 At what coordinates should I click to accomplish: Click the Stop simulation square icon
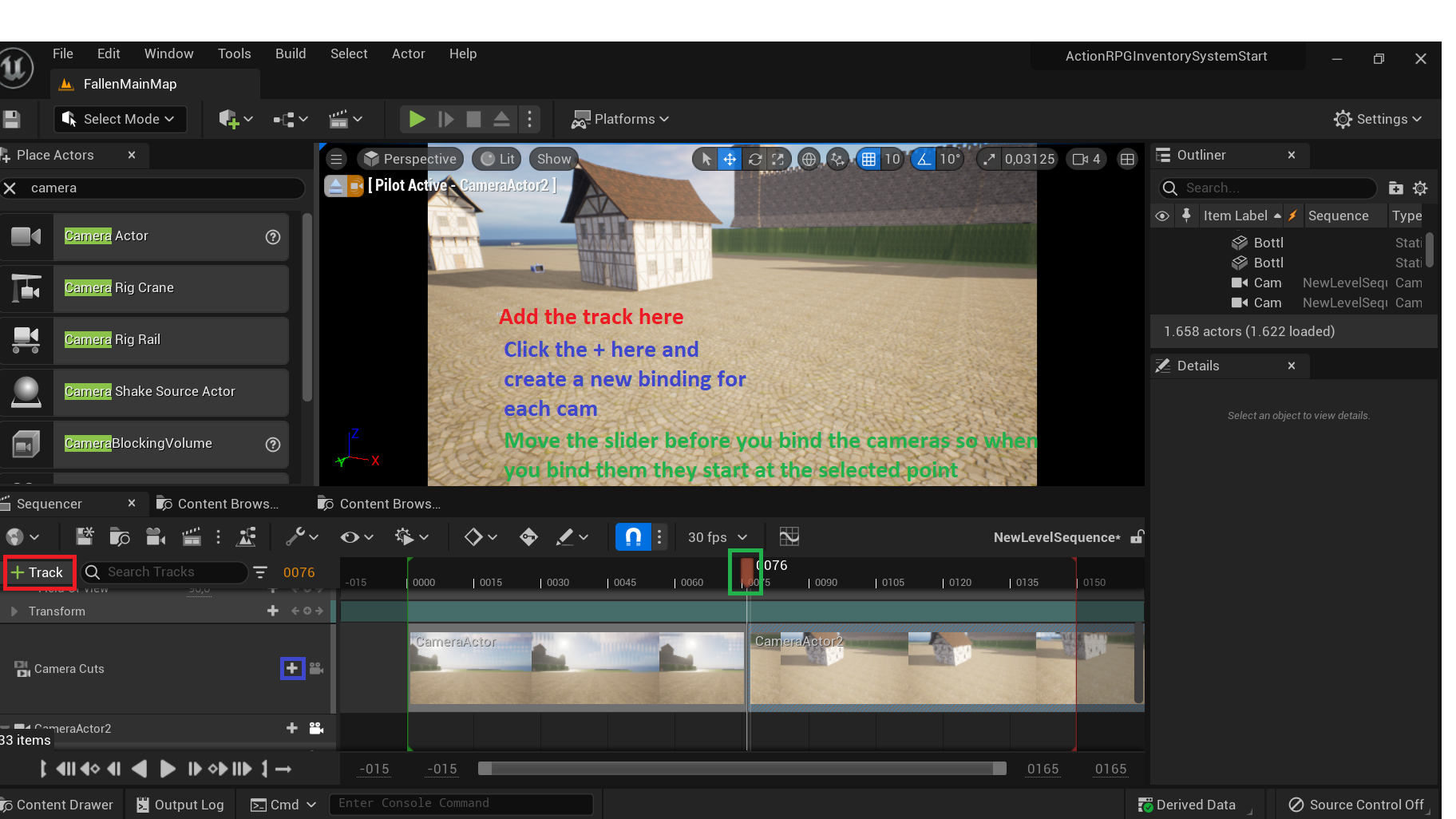[x=473, y=120]
